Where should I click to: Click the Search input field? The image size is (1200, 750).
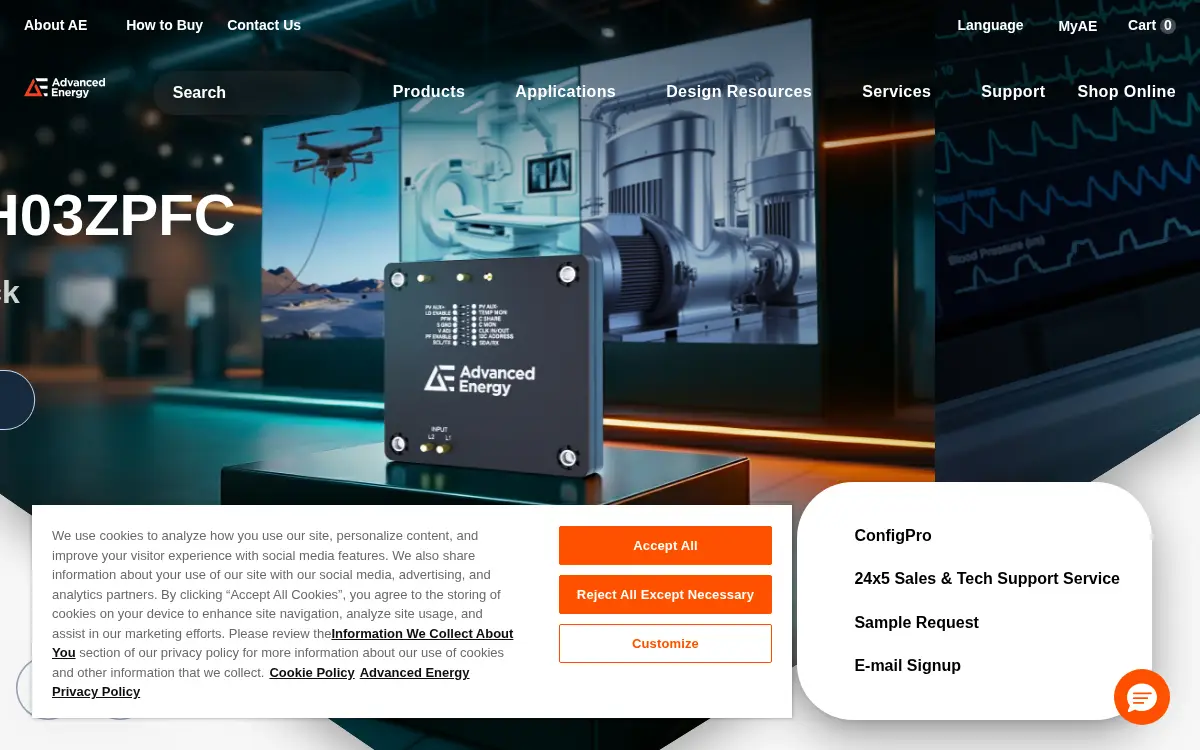pos(257,92)
